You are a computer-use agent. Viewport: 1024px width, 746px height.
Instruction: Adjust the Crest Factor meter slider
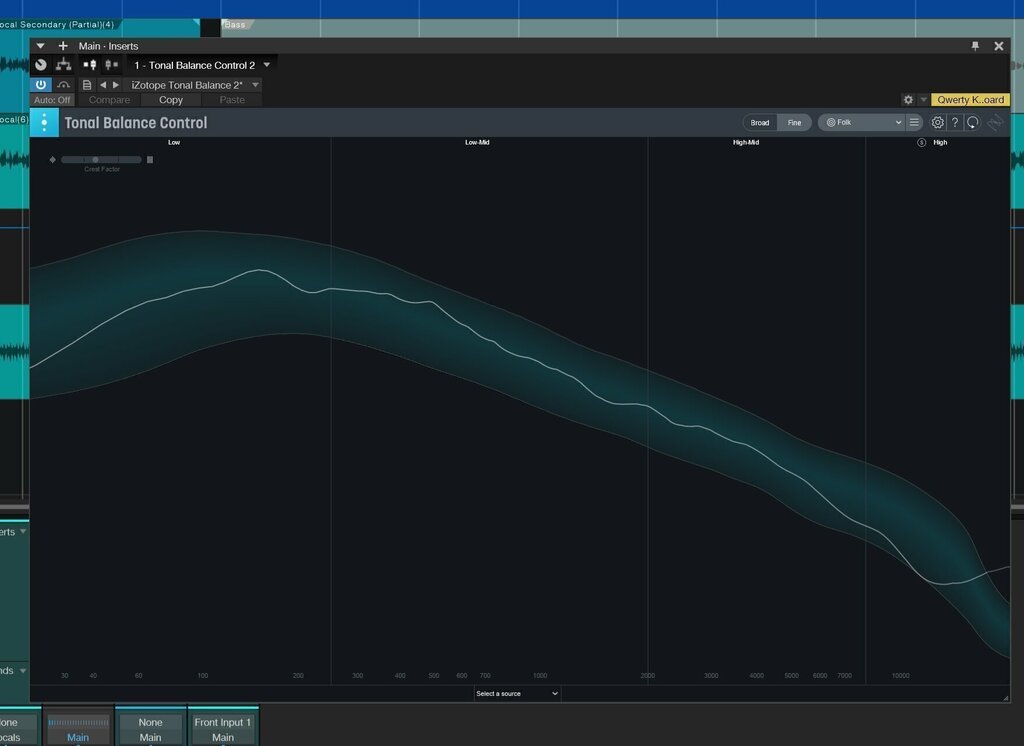click(101, 159)
